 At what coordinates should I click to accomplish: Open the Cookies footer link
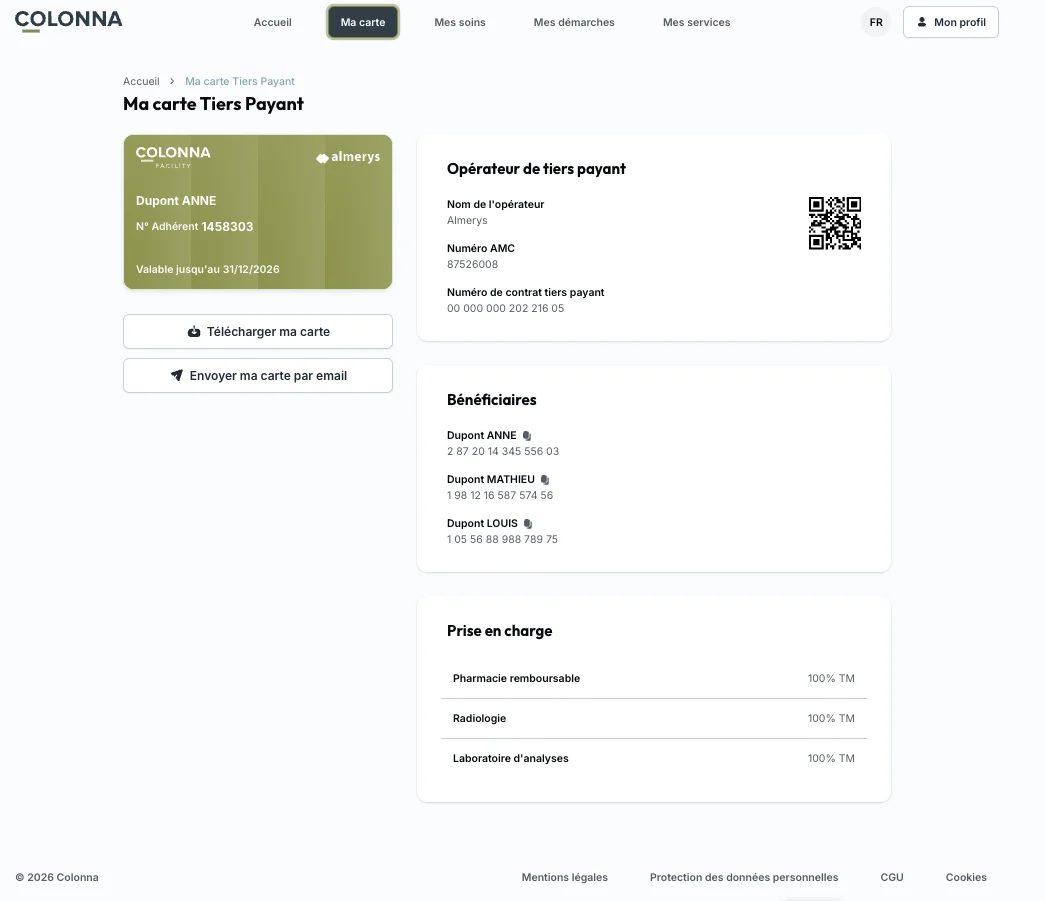tap(966, 877)
